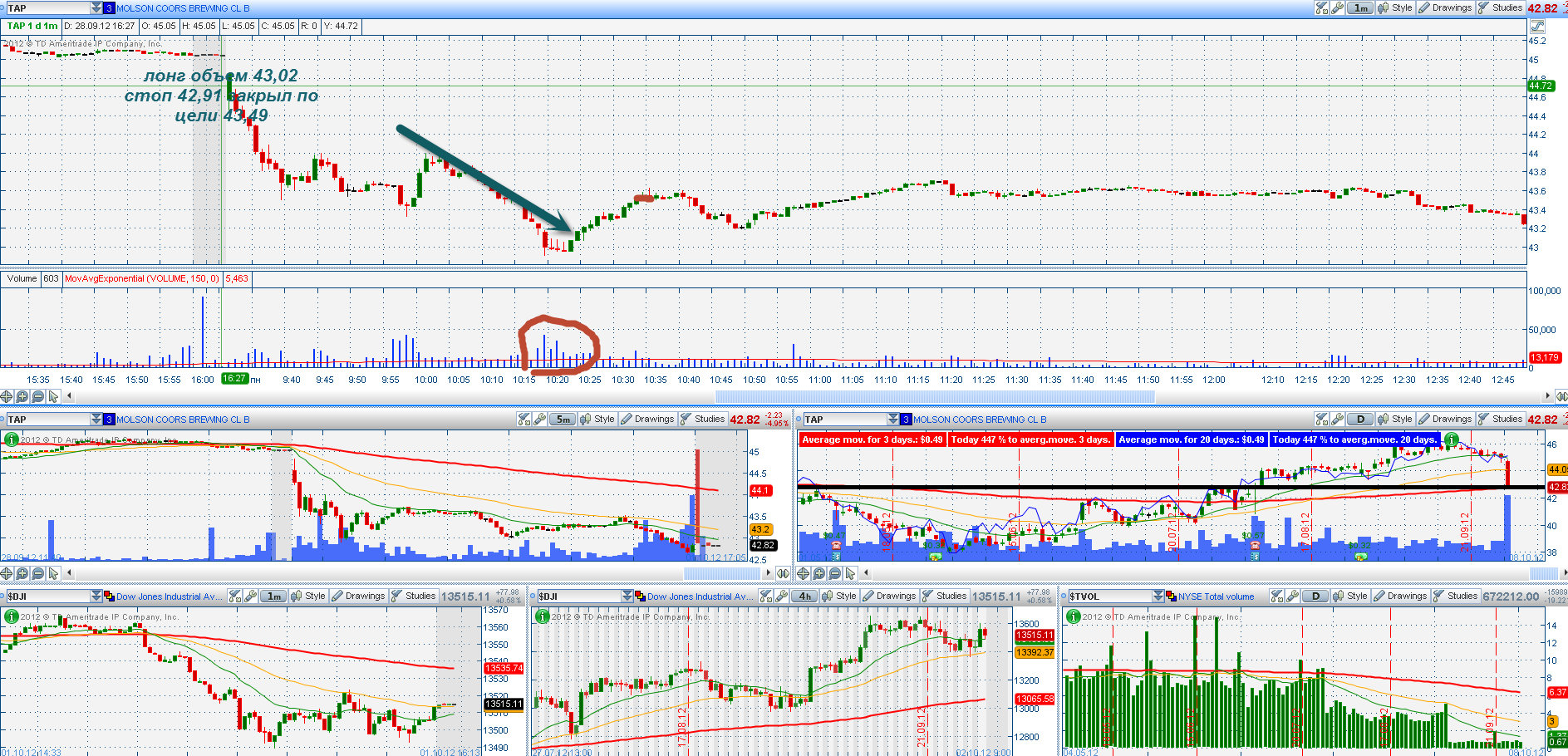This screenshot has height=756, width=1568.
Task: Click D timeframe button in TAP daily chart
Action: [x=1360, y=419]
